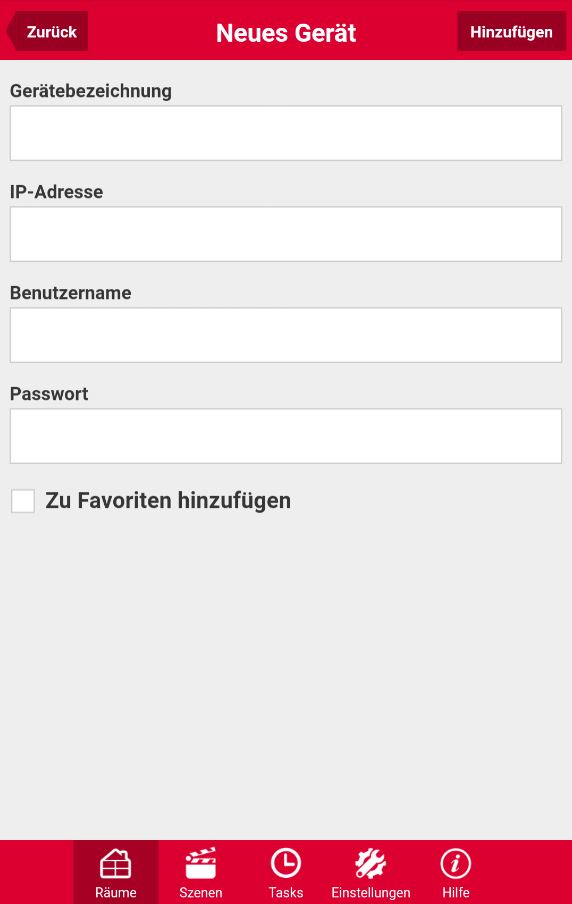This screenshot has height=904, width=572.
Task: Tap the house icon for Räume
Action: coord(116,864)
